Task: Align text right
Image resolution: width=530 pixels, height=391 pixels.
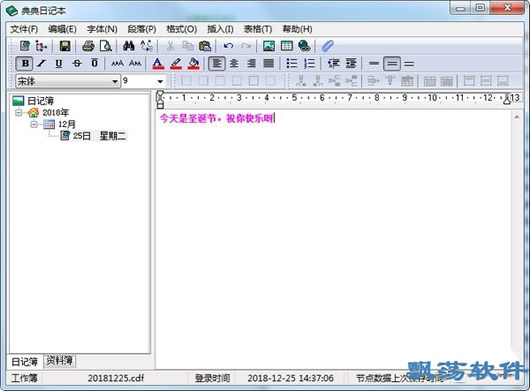Action: pos(251,64)
